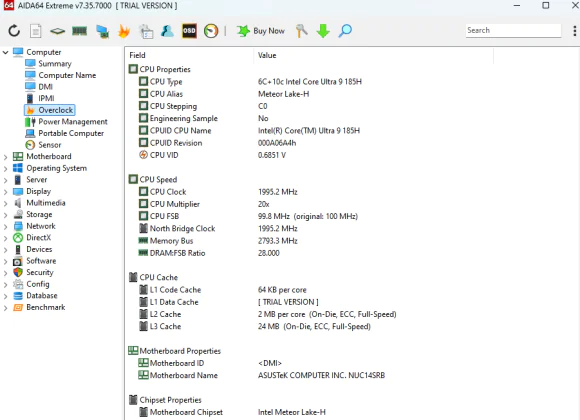Click the Buy Now button
This screenshot has width=580, height=420.
click(261, 31)
